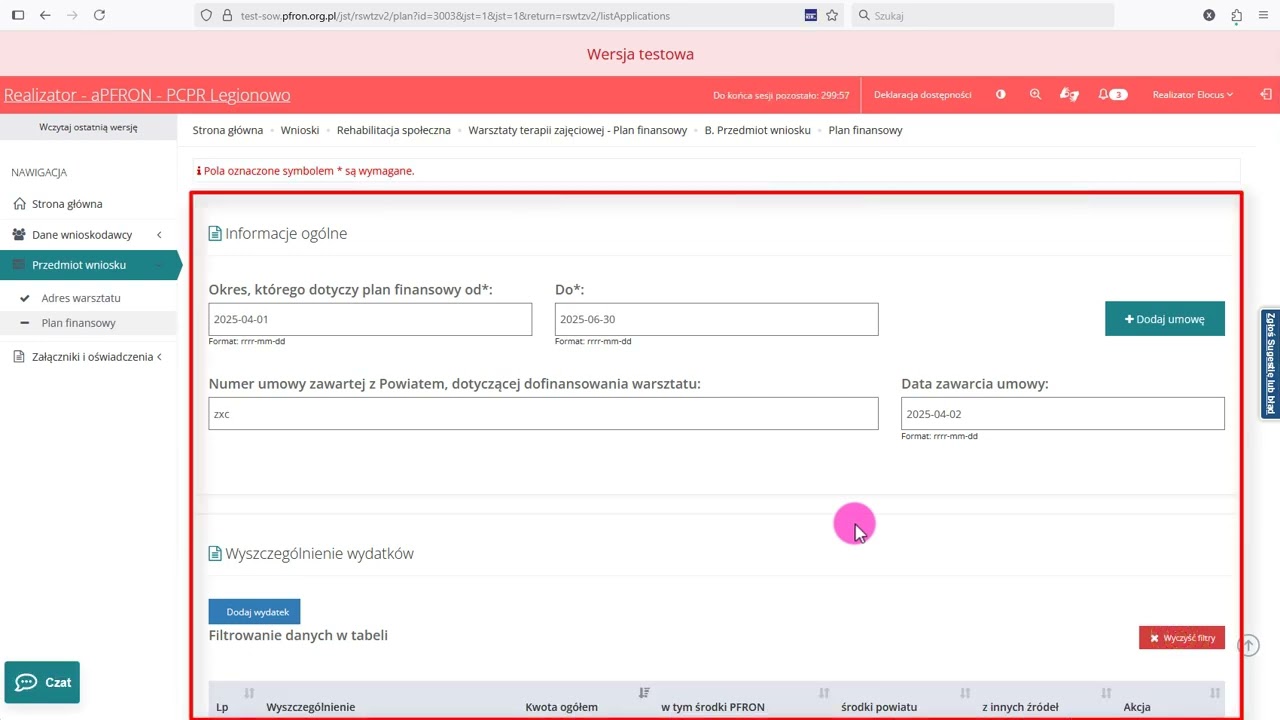Click browser reload button
This screenshot has height=720, width=1280.
click(99, 15)
